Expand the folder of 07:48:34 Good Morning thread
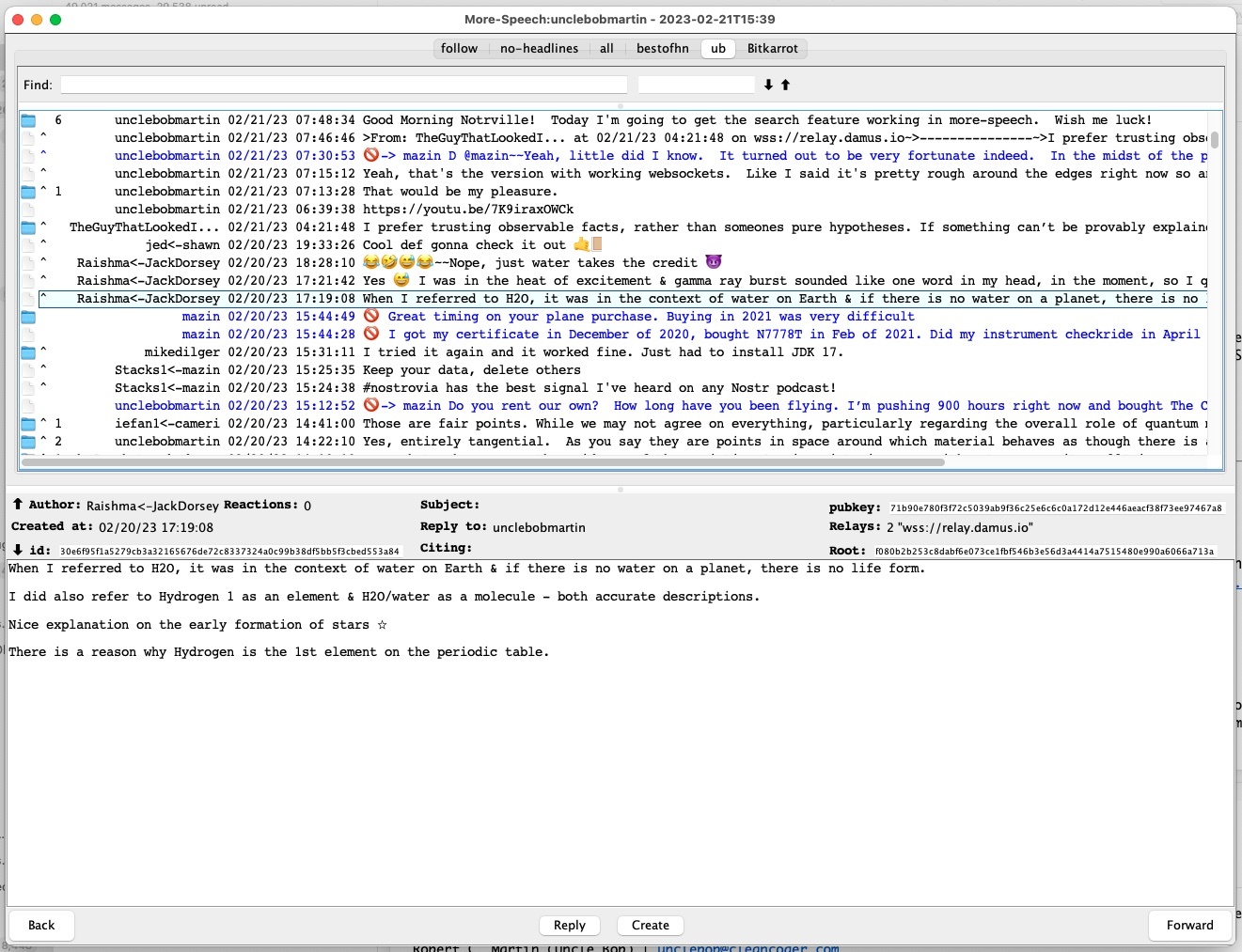The image size is (1242, 952). pos(28,120)
